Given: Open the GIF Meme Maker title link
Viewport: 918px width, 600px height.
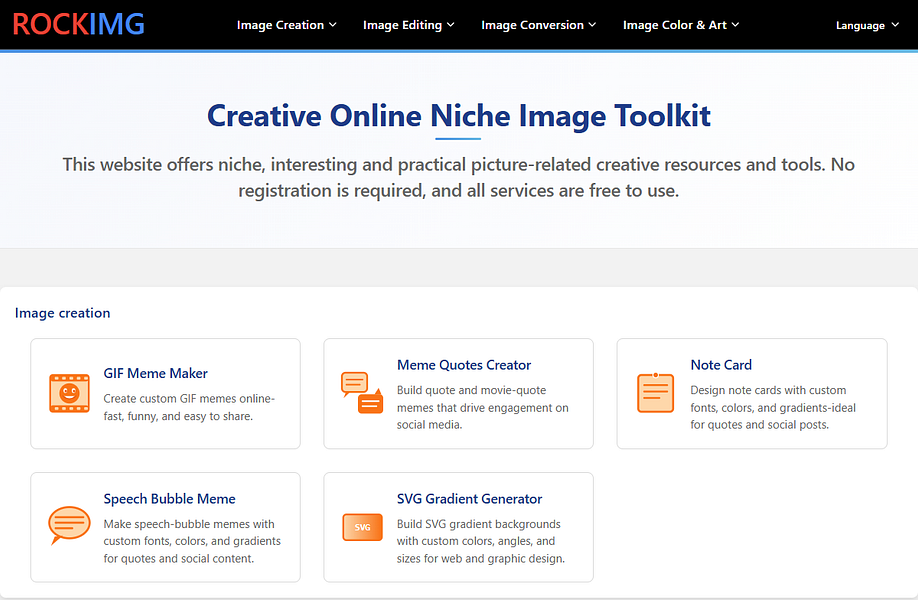Looking at the screenshot, I should [156, 373].
